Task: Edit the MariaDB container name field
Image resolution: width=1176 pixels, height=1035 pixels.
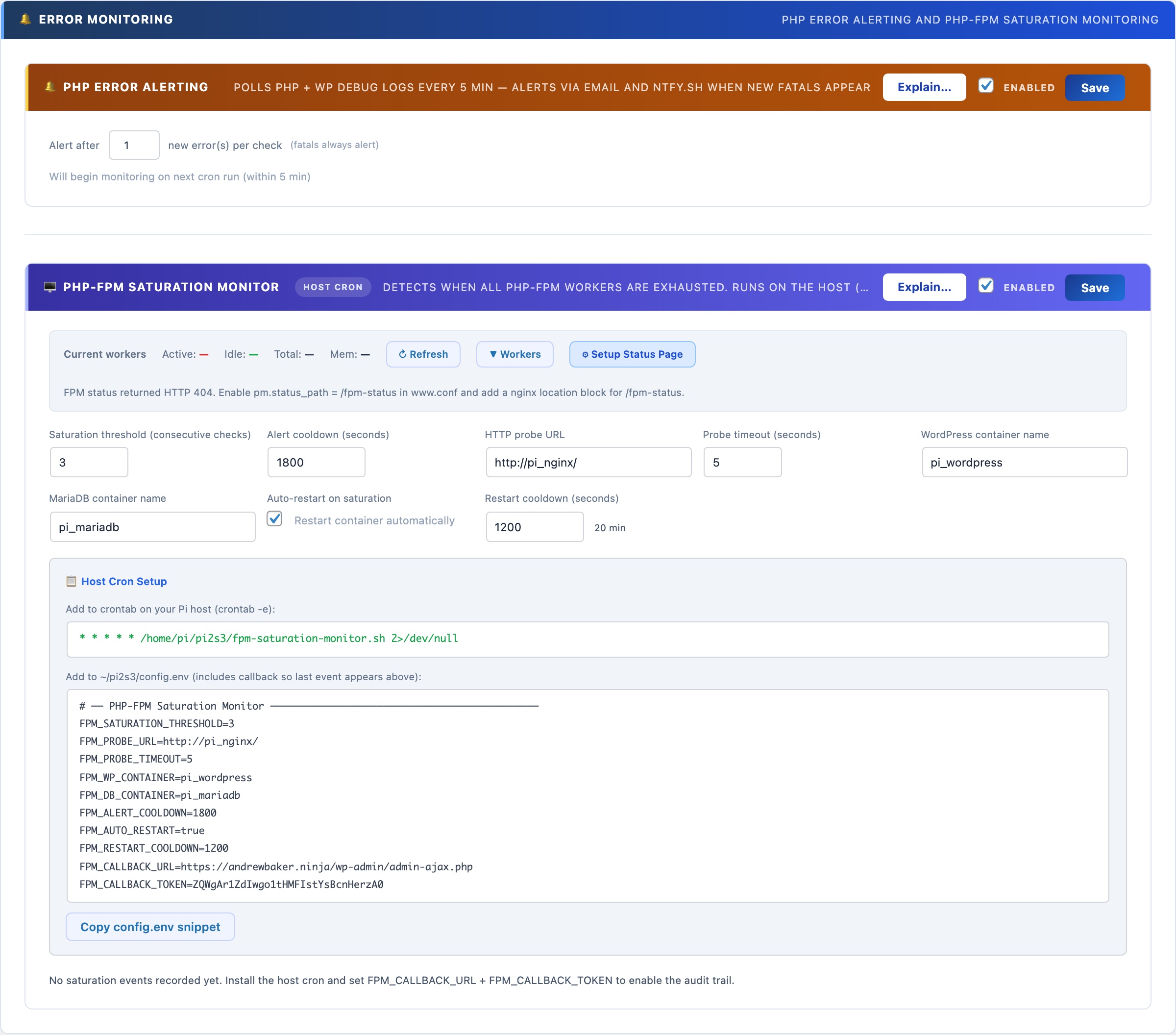Action: [x=152, y=526]
